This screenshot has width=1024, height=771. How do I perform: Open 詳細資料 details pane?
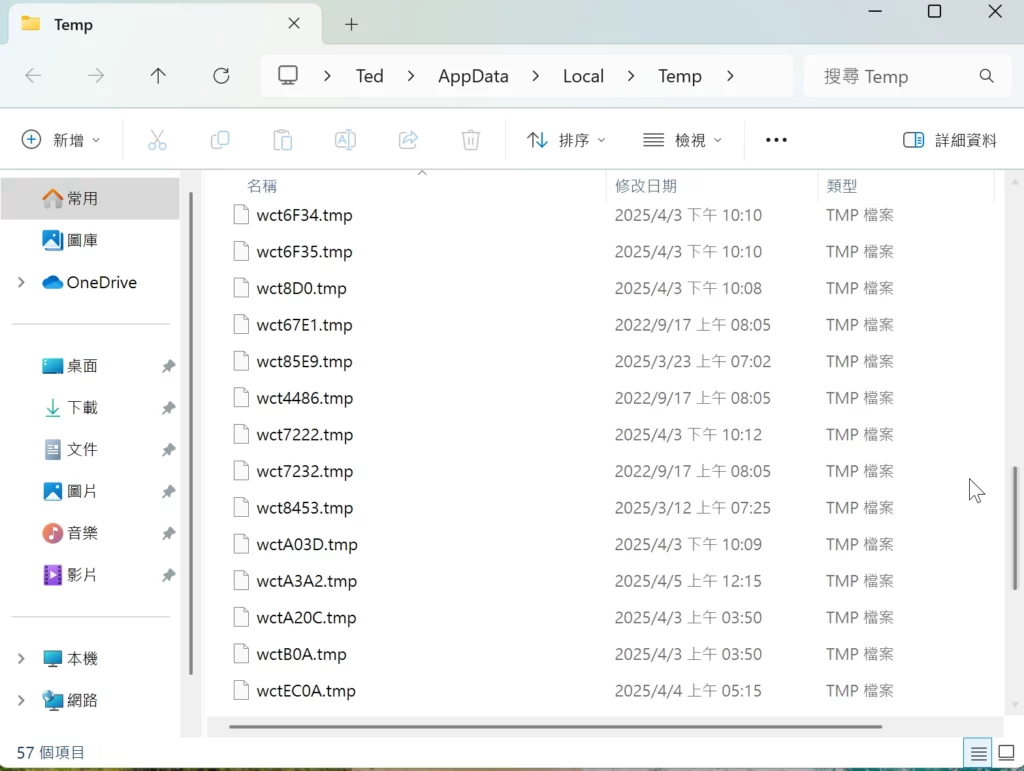point(948,139)
